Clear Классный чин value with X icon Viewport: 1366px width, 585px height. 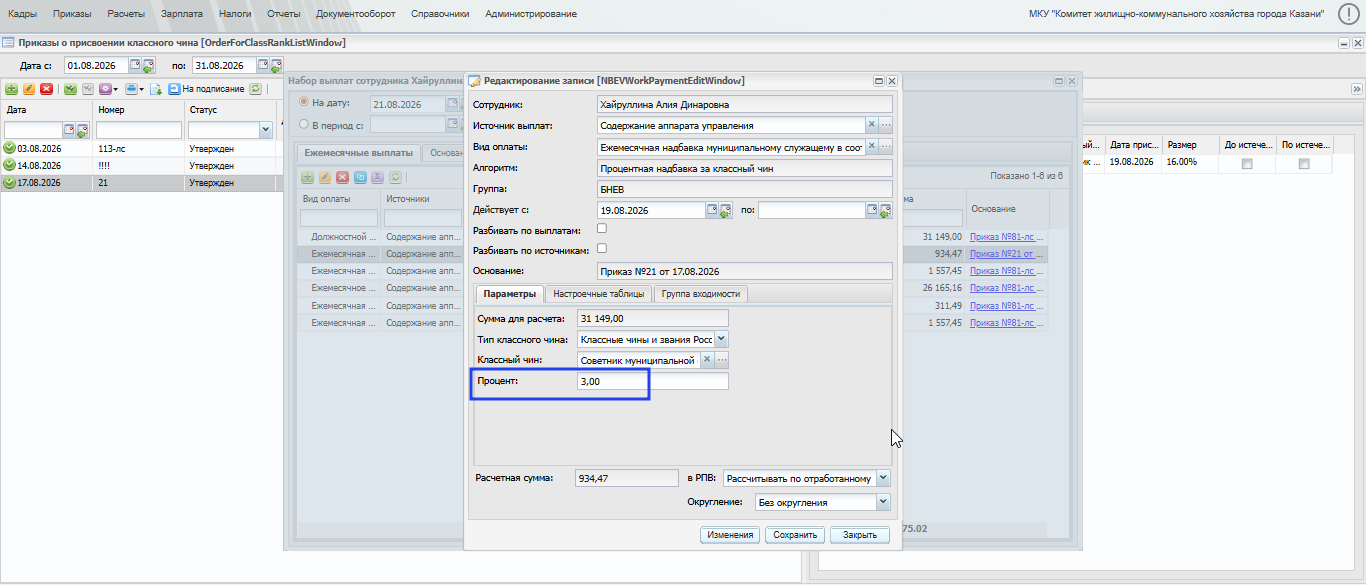pyautogui.click(x=707, y=360)
